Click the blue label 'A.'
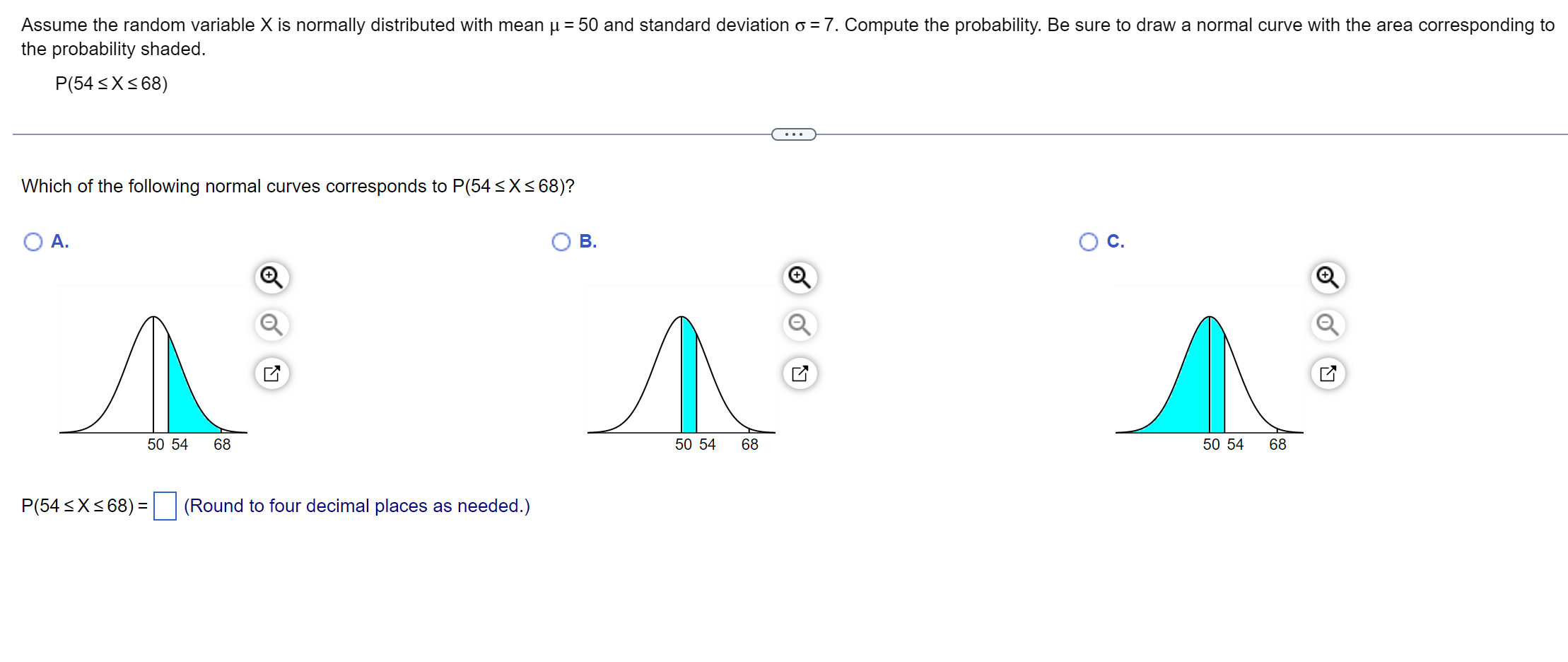 click(x=59, y=241)
